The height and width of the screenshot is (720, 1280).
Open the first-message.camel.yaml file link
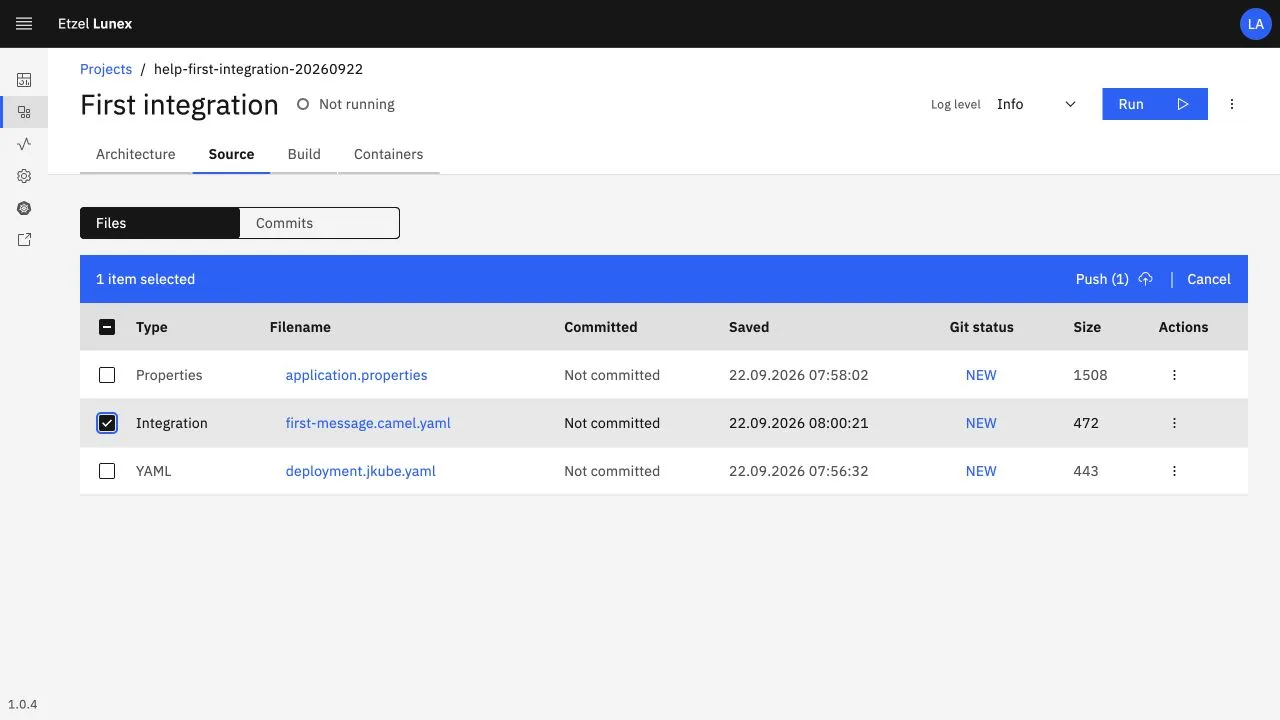coord(368,423)
